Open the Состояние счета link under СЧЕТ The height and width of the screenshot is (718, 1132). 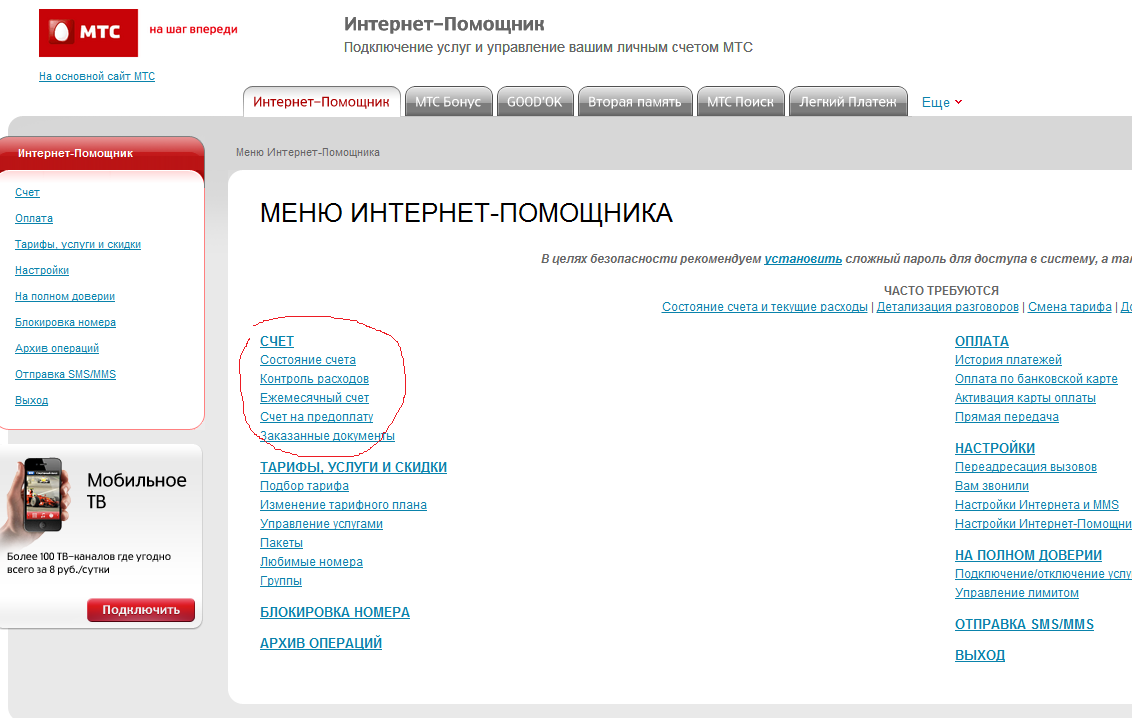click(x=308, y=359)
